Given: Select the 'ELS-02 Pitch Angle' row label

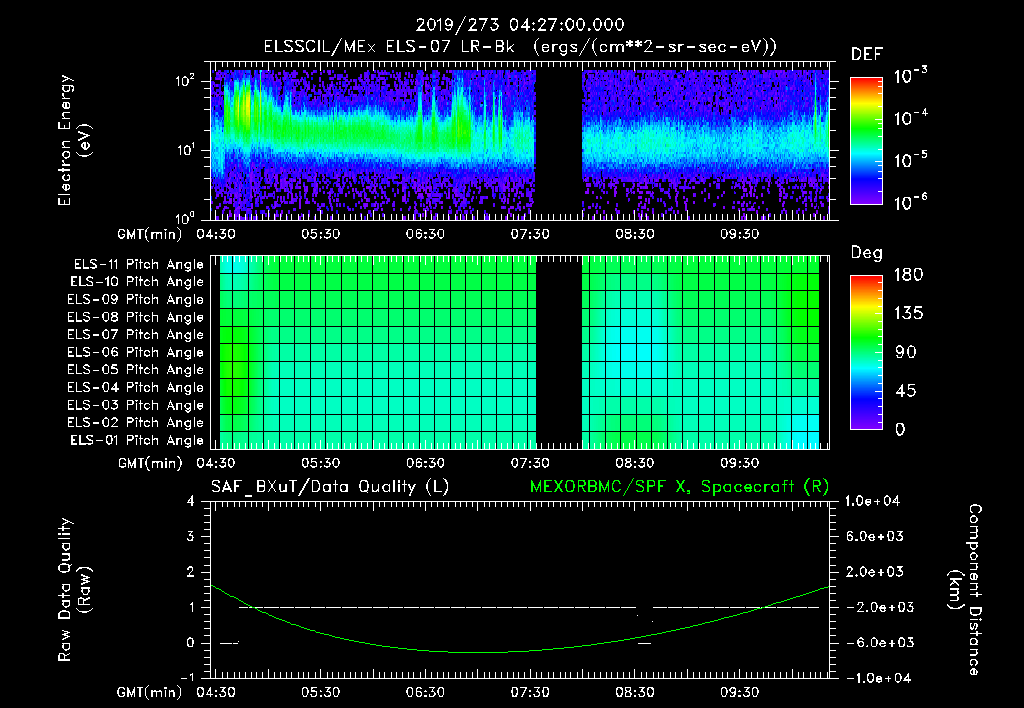Looking at the screenshot, I should click(x=135, y=423).
